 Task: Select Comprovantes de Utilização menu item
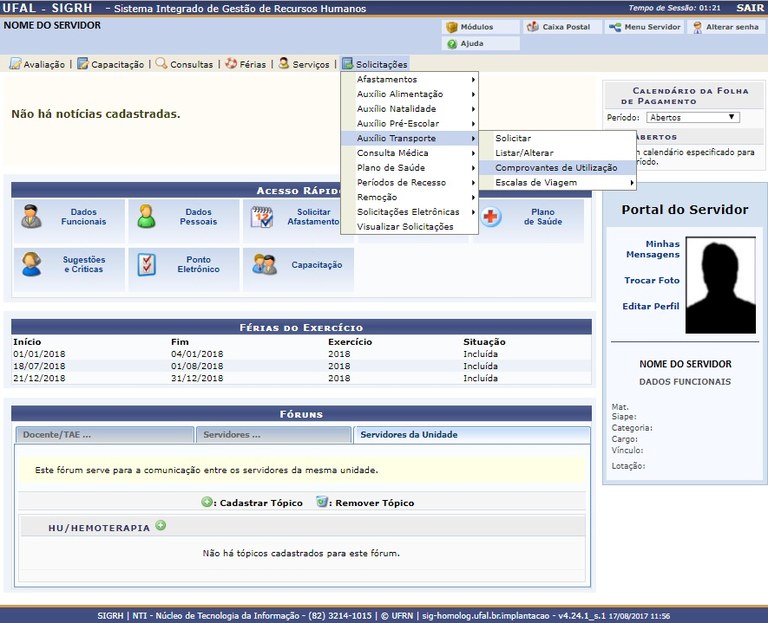[x=556, y=168]
